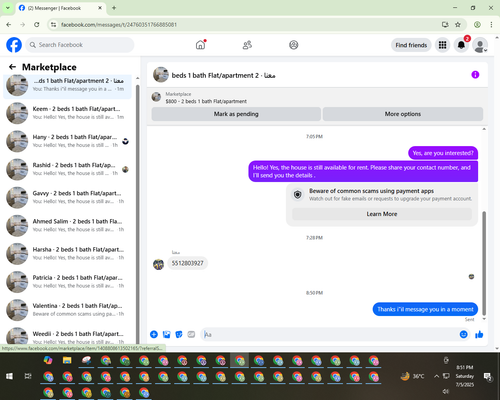Open the conversation information purple icon
Viewport: 500px width, 400px height.
click(475, 75)
